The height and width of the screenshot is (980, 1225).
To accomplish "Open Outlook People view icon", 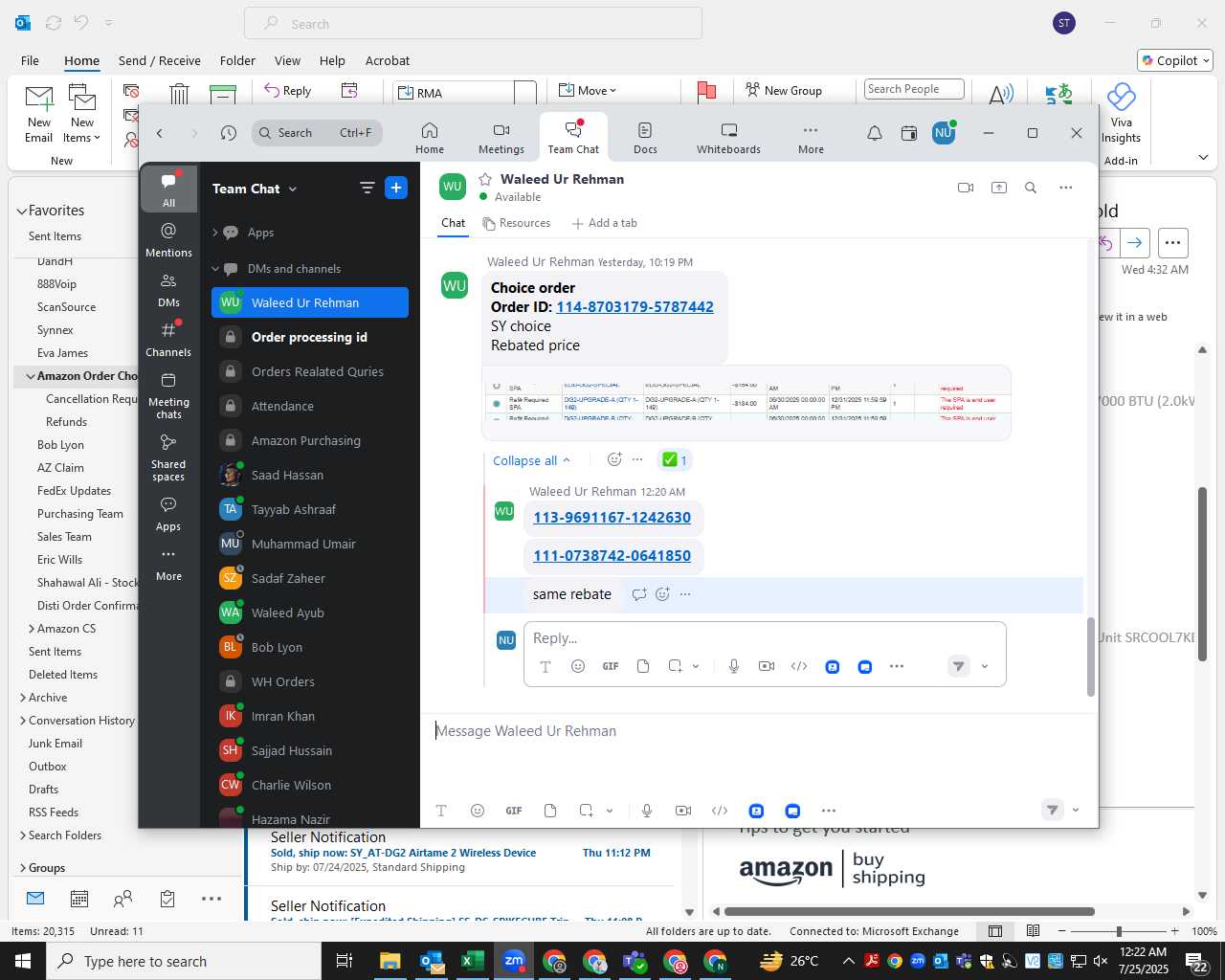I will point(122,899).
